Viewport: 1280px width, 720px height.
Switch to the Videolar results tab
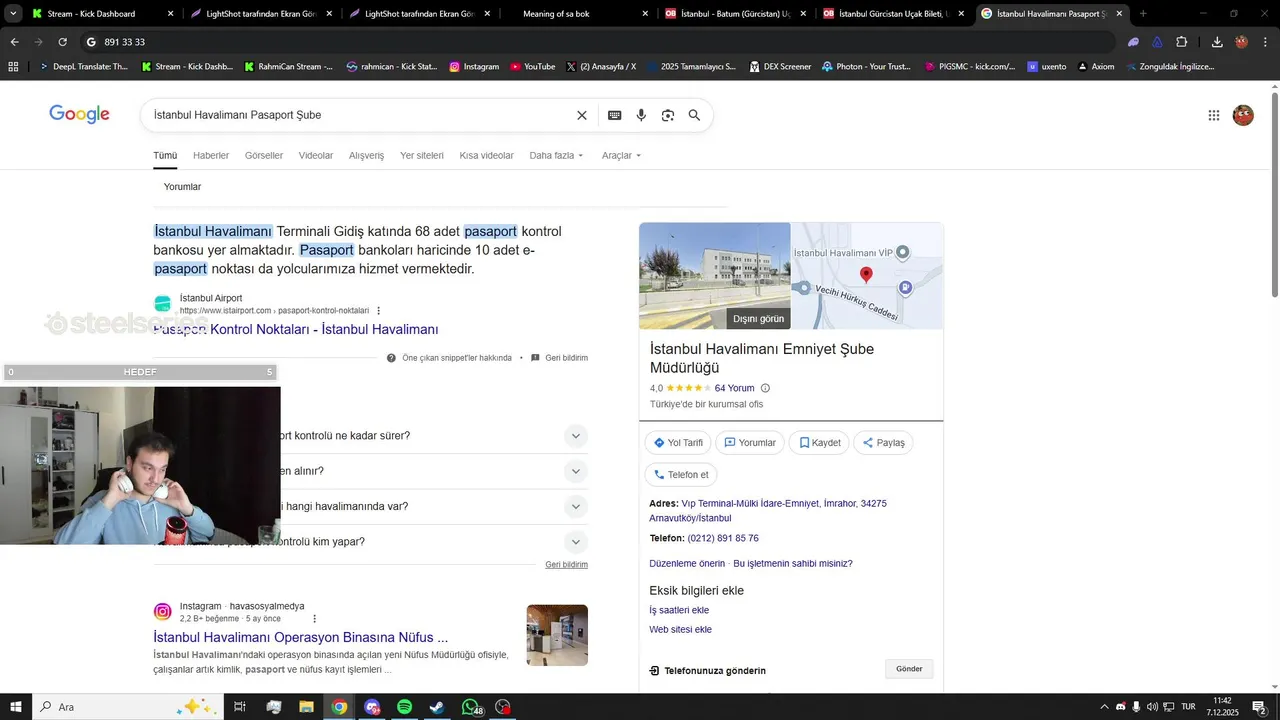316,156
